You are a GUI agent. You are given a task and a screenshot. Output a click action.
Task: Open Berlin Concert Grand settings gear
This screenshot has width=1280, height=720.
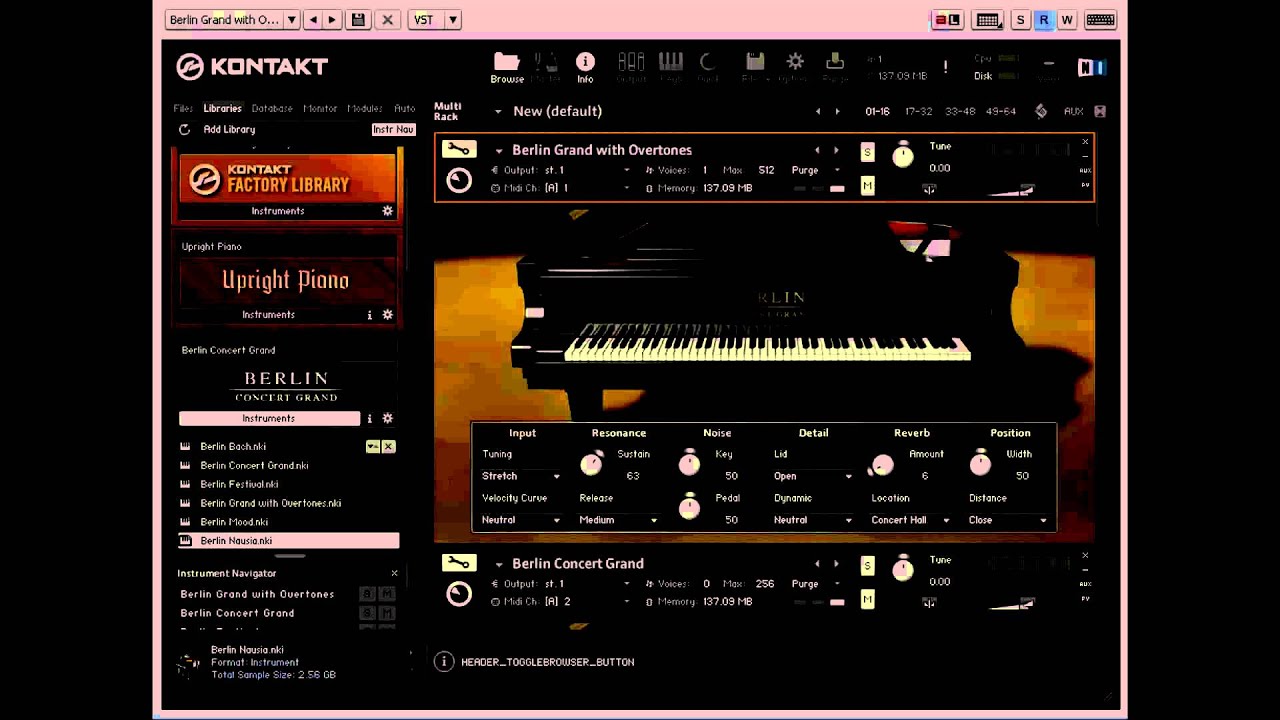pyautogui.click(x=388, y=419)
